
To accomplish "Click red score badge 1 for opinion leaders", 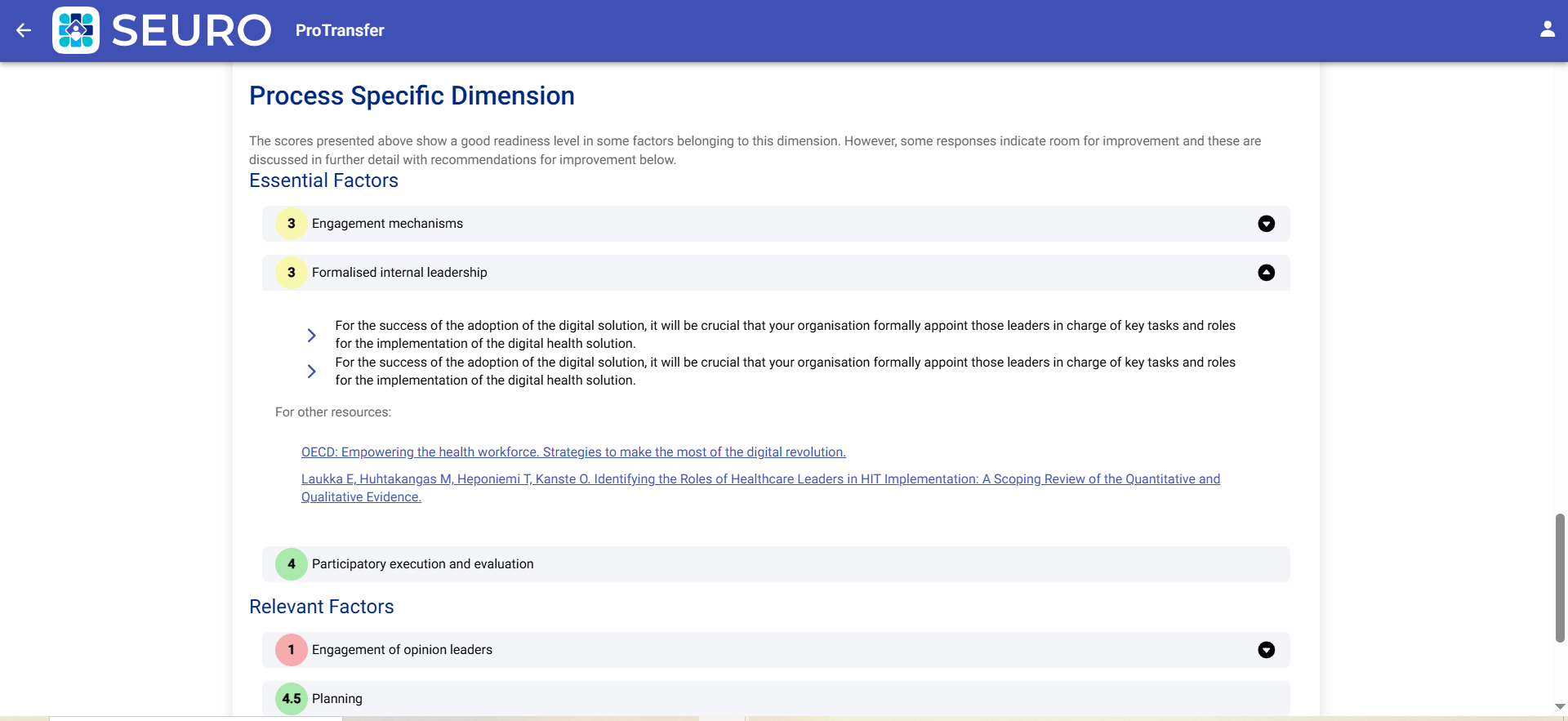I will (x=292, y=650).
